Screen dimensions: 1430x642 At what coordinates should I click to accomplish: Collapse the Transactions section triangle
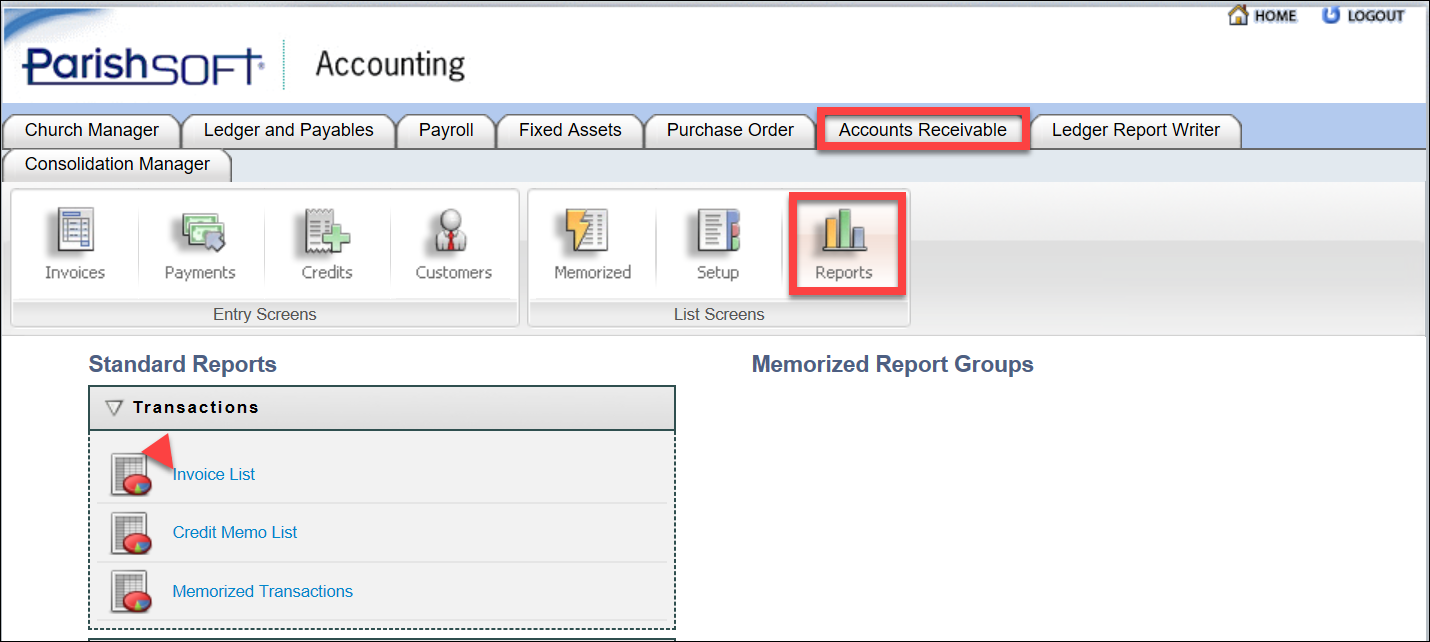pyautogui.click(x=114, y=408)
